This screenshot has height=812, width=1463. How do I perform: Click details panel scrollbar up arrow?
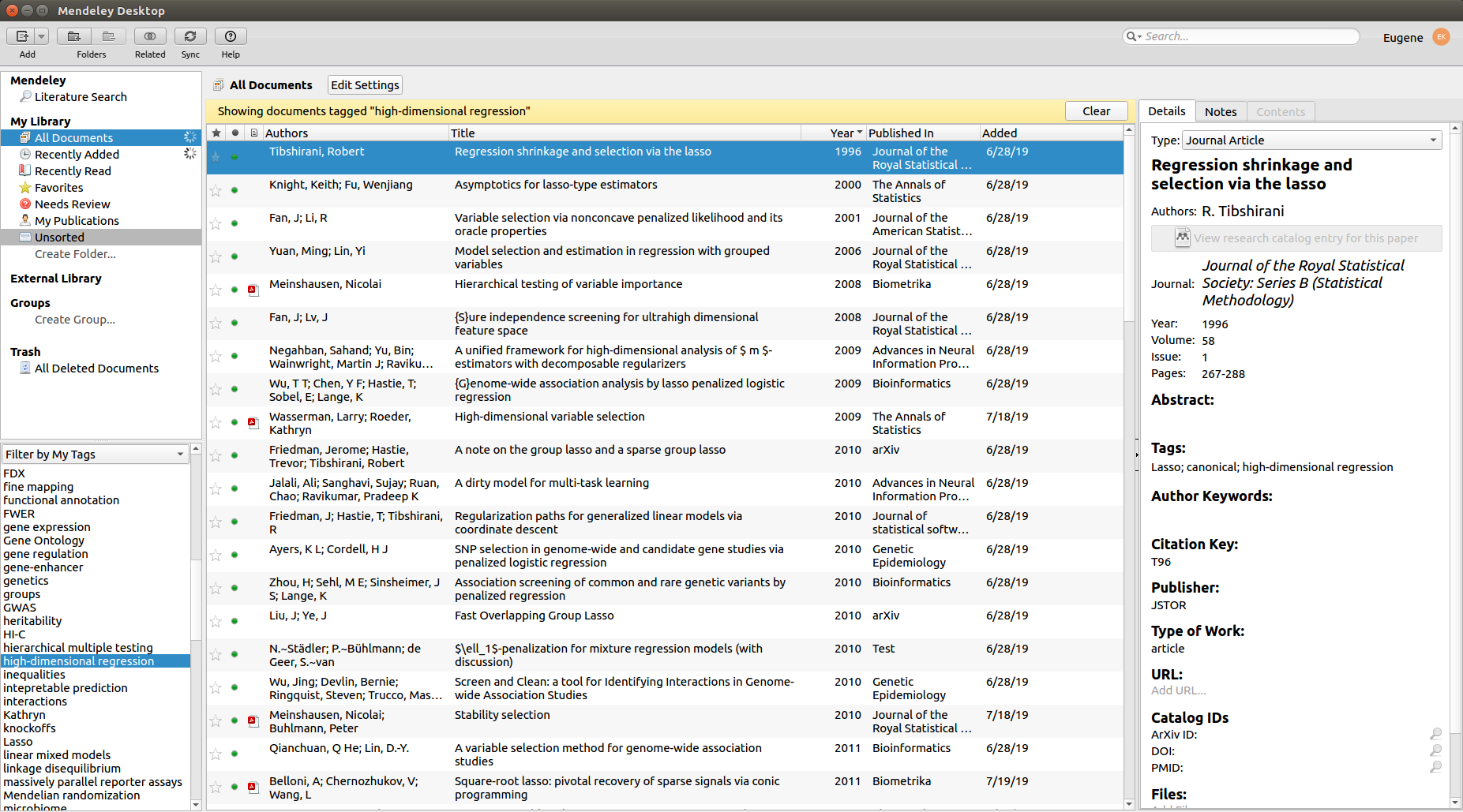(x=1456, y=128)
